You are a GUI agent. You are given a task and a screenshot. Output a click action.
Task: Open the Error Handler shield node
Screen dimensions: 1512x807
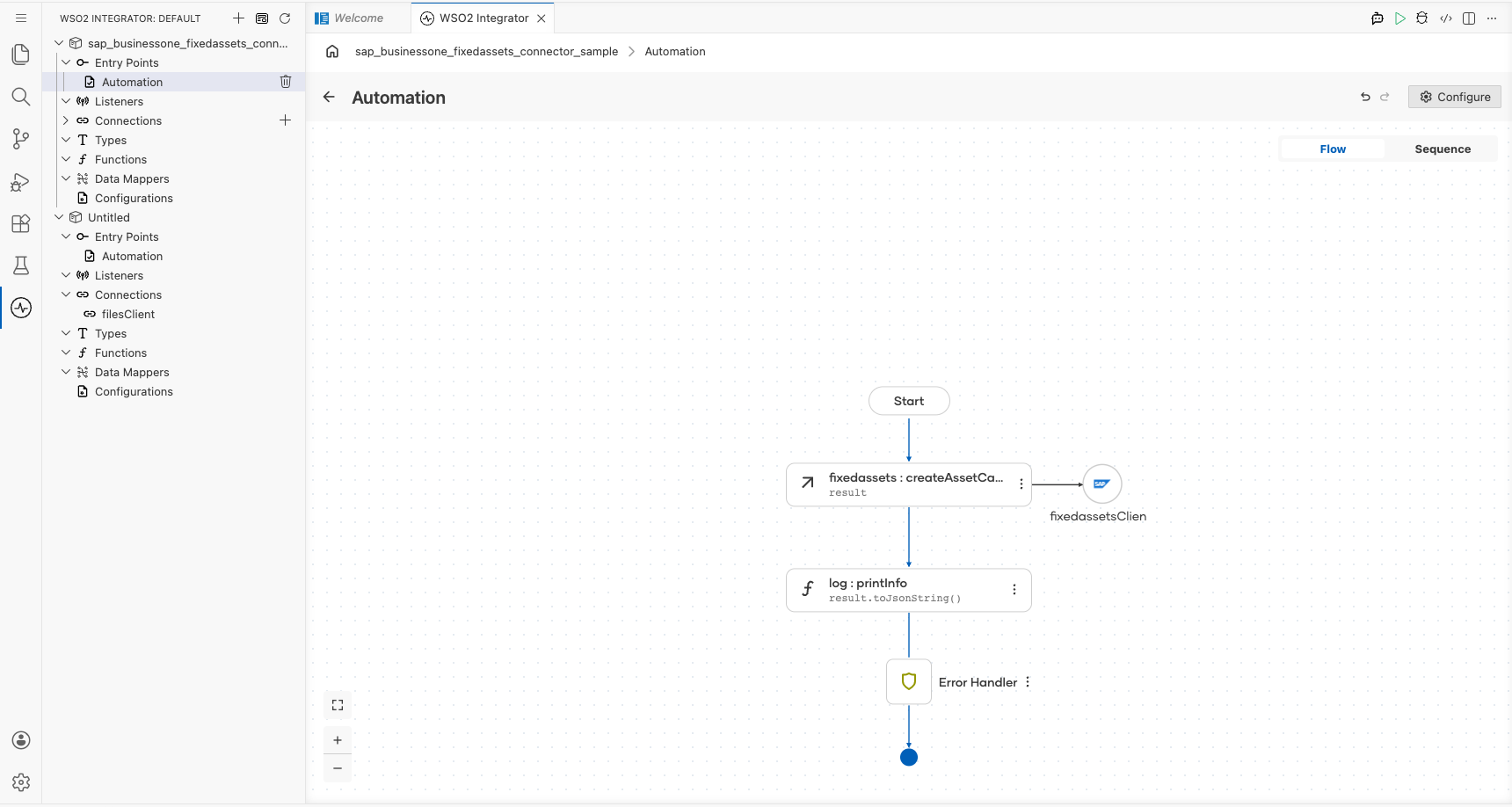coord(909,681)
